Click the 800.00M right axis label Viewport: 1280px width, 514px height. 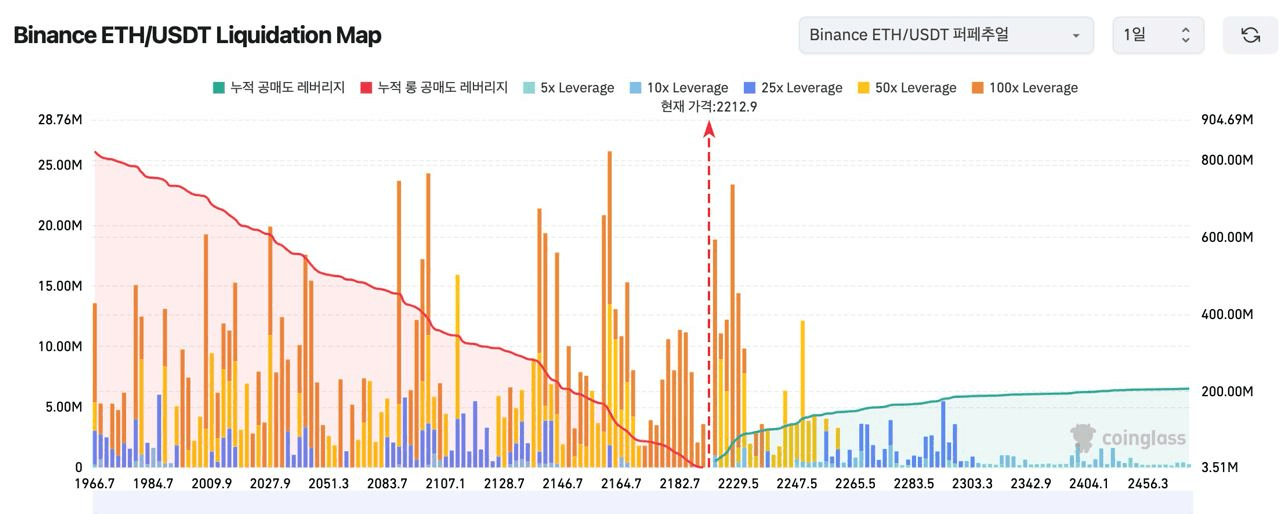coord(1227,160)
